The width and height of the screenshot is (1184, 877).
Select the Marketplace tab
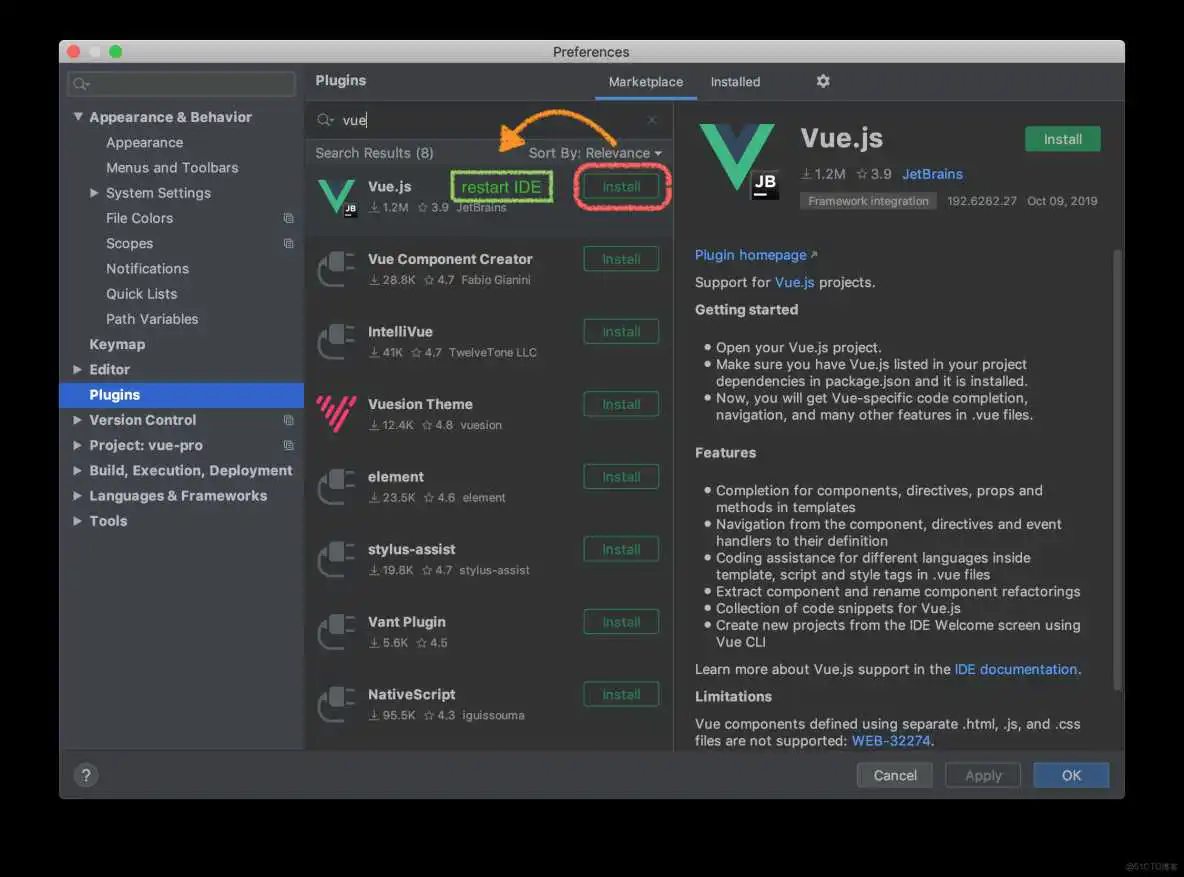(x=645, y=82)
